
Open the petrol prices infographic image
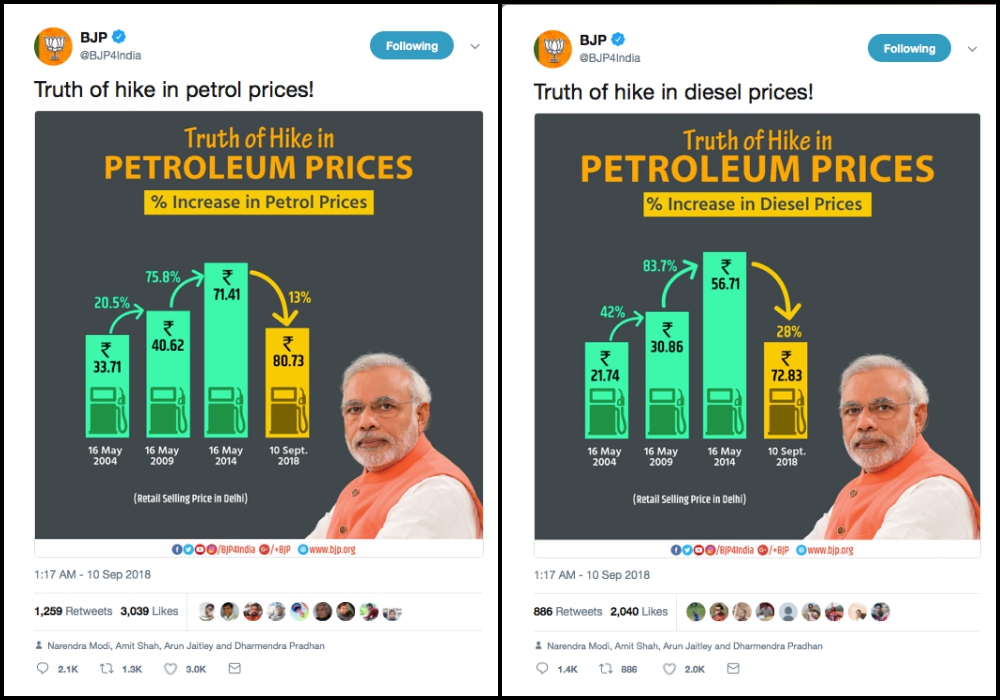coord(259,325)
